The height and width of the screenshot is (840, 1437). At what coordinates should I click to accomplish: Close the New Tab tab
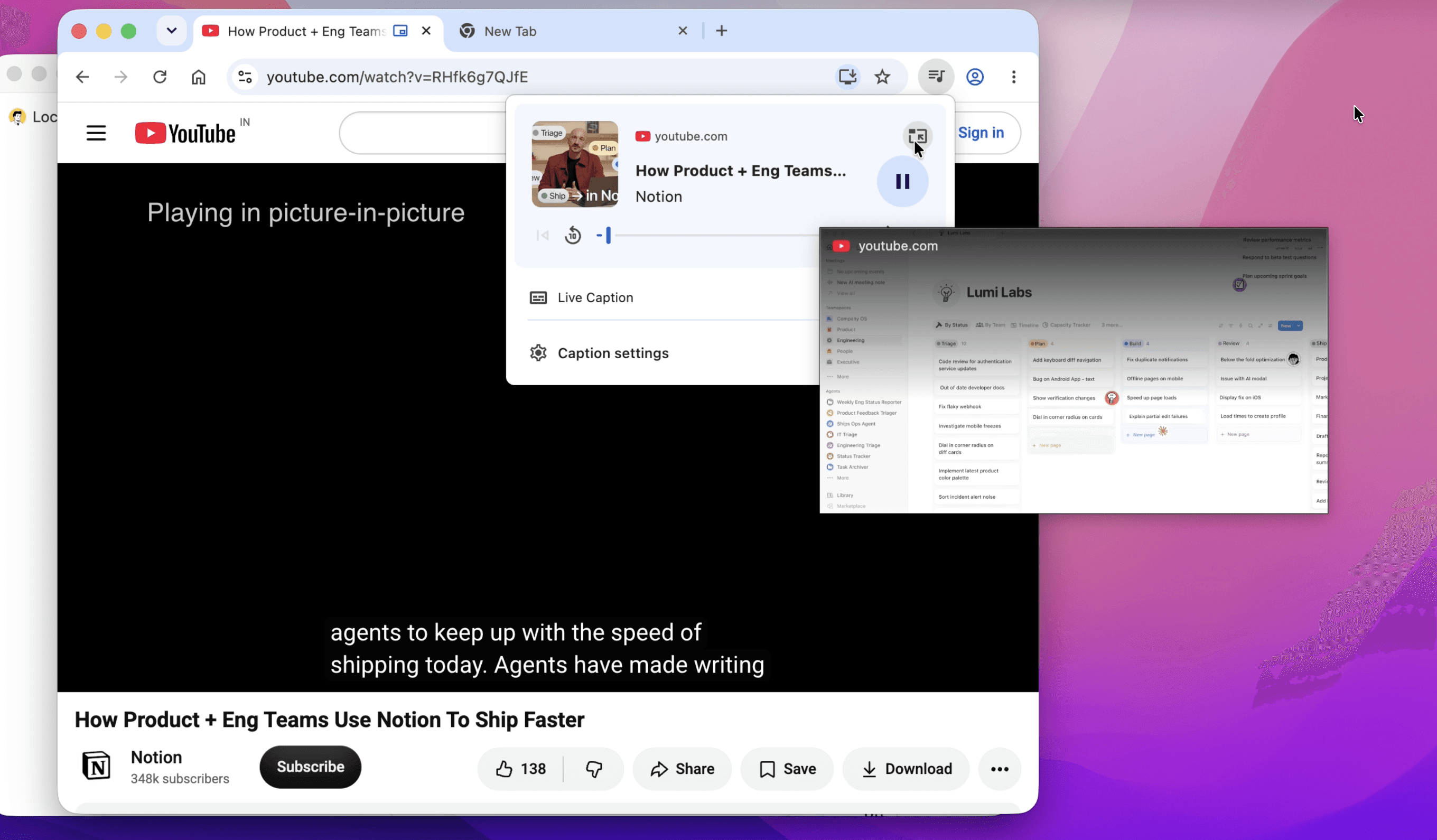pos(683,31)
